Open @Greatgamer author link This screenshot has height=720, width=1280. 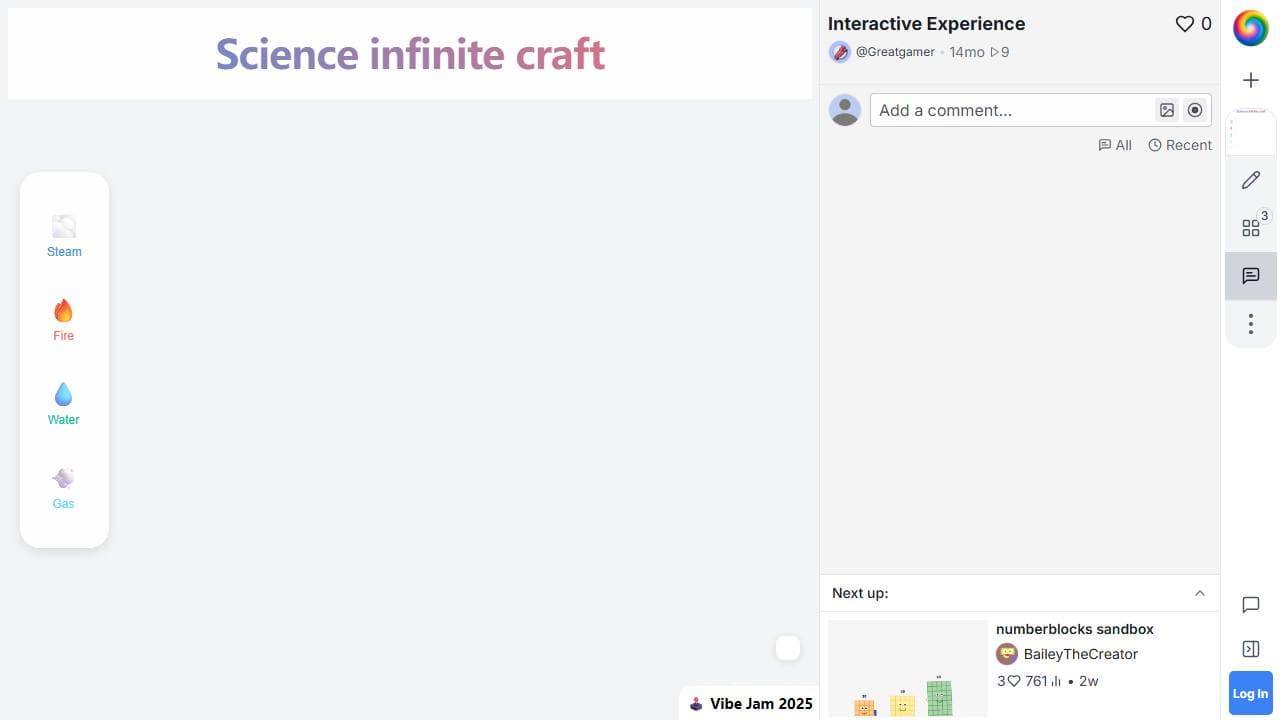coord(895,52)
